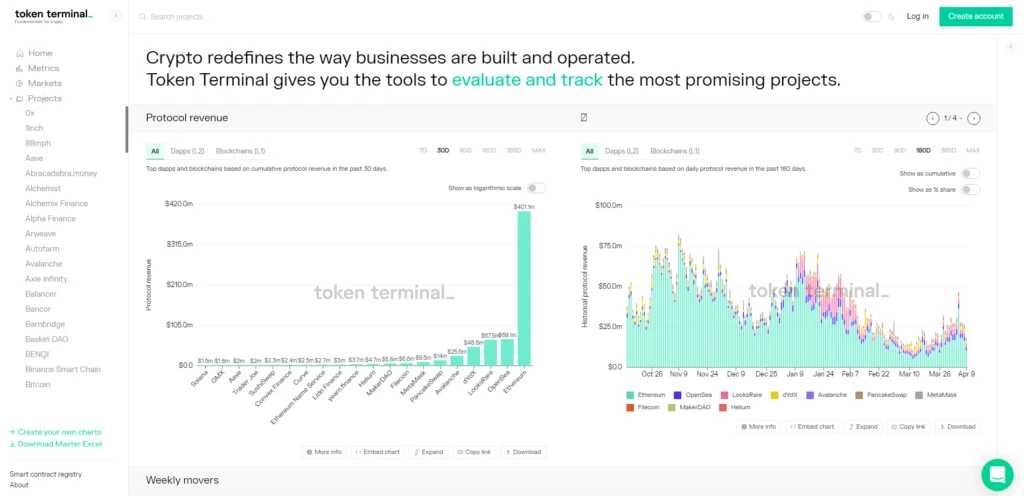Open the chat support bubble
The image size is (1024, 496).
pos(997,474)
